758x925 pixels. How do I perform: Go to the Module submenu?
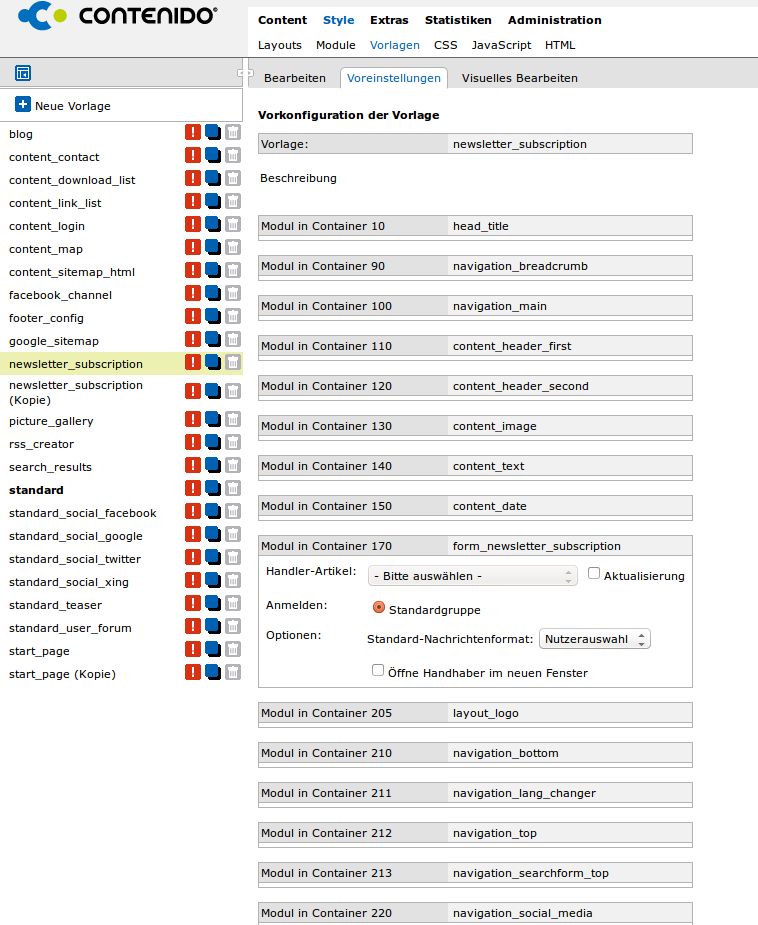coord(335,45)
